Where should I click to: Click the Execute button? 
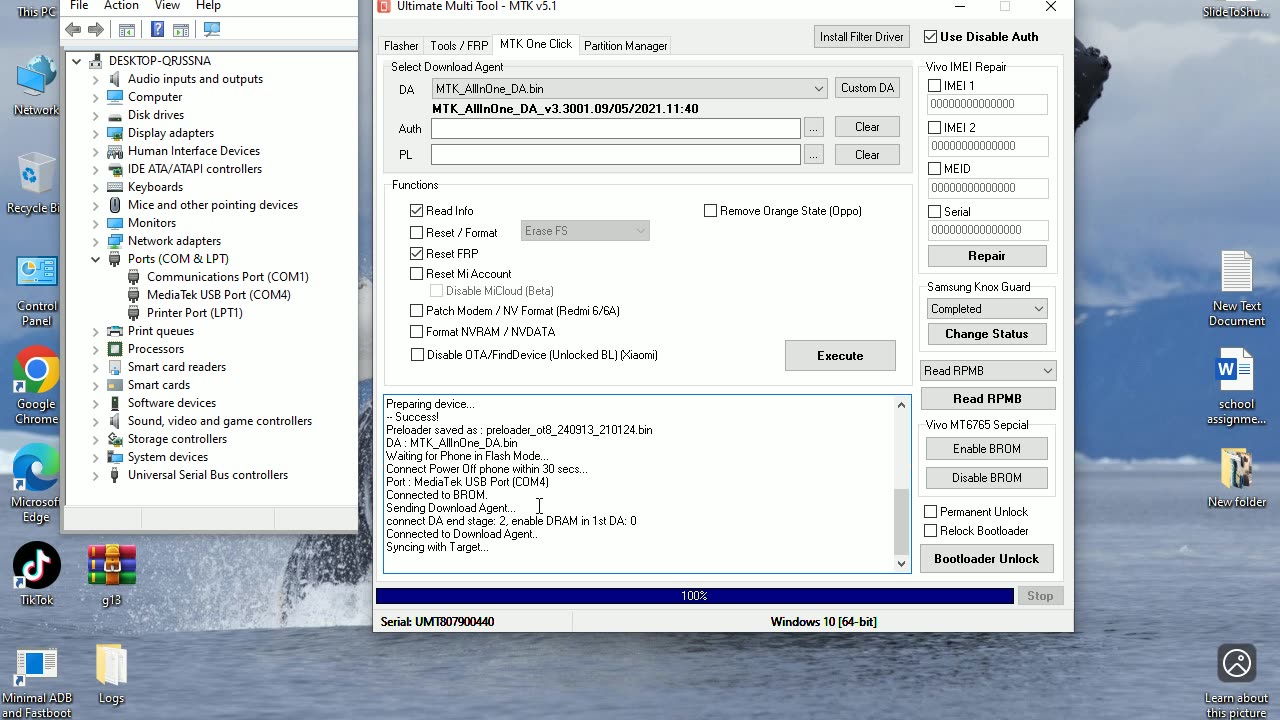pyautogui.click(x=840, y=356)
